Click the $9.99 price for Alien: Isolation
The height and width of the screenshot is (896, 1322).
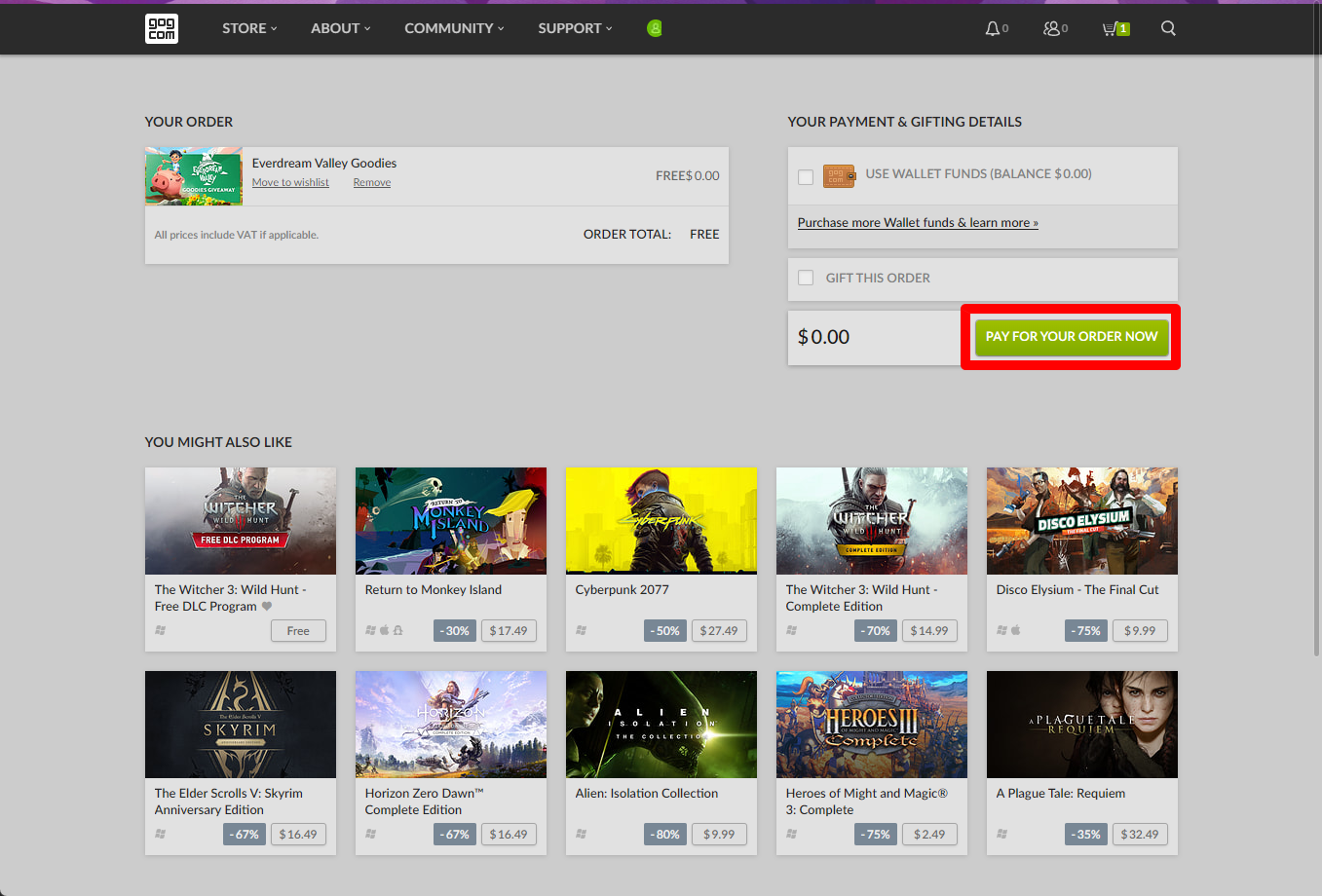(719, 834)
